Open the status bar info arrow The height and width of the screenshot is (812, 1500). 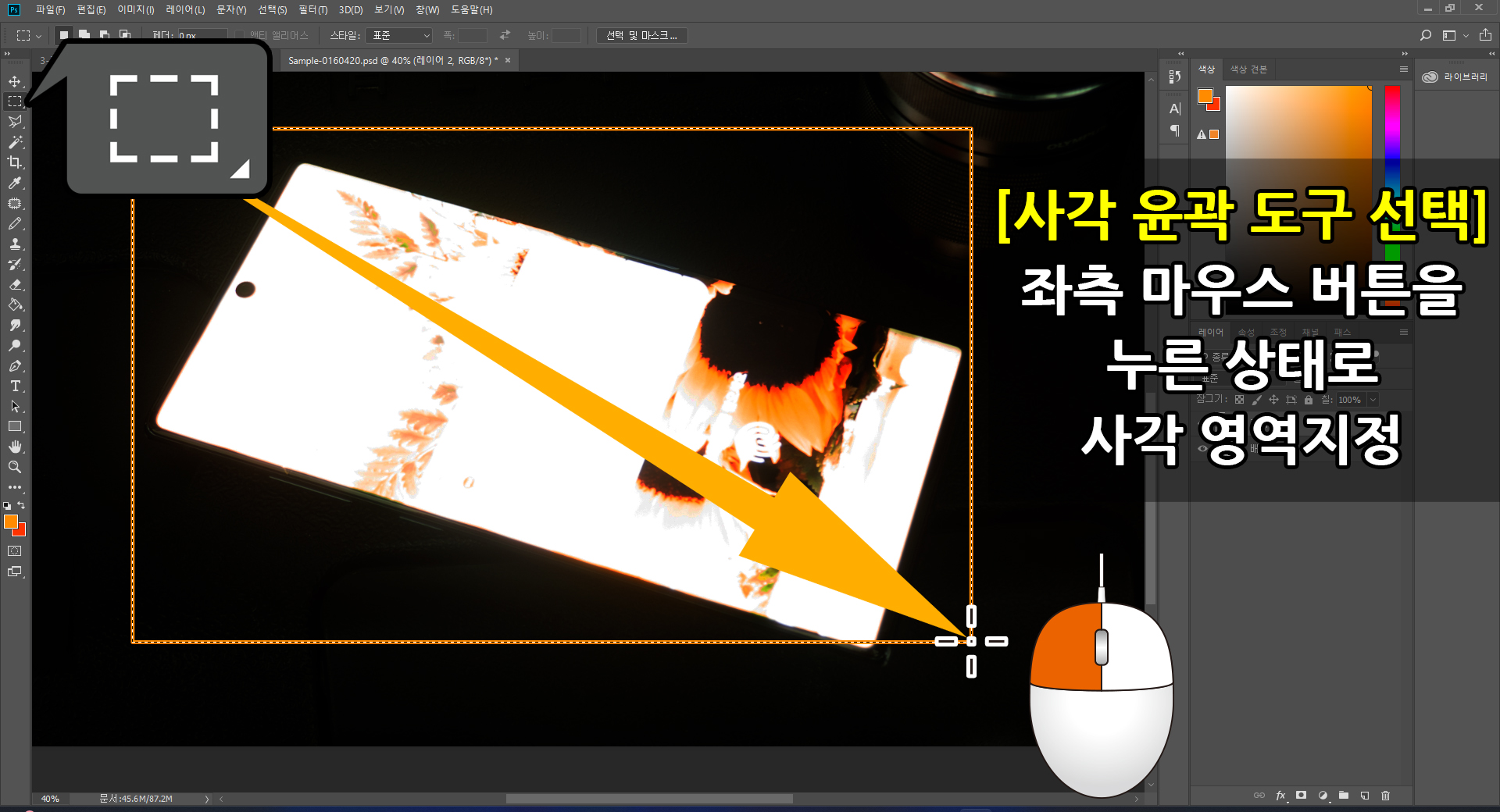[x=207, y=799]
